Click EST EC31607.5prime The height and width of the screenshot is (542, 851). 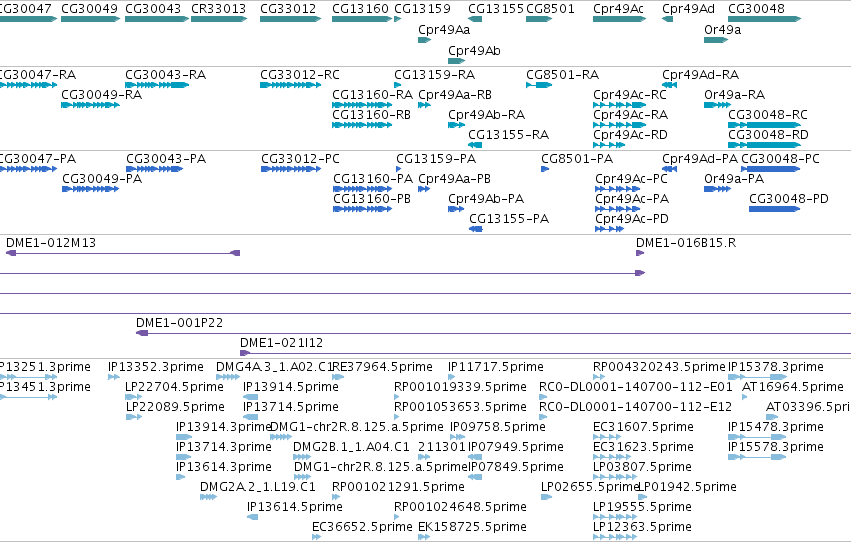pyautogui.click(x=607, y=437)
